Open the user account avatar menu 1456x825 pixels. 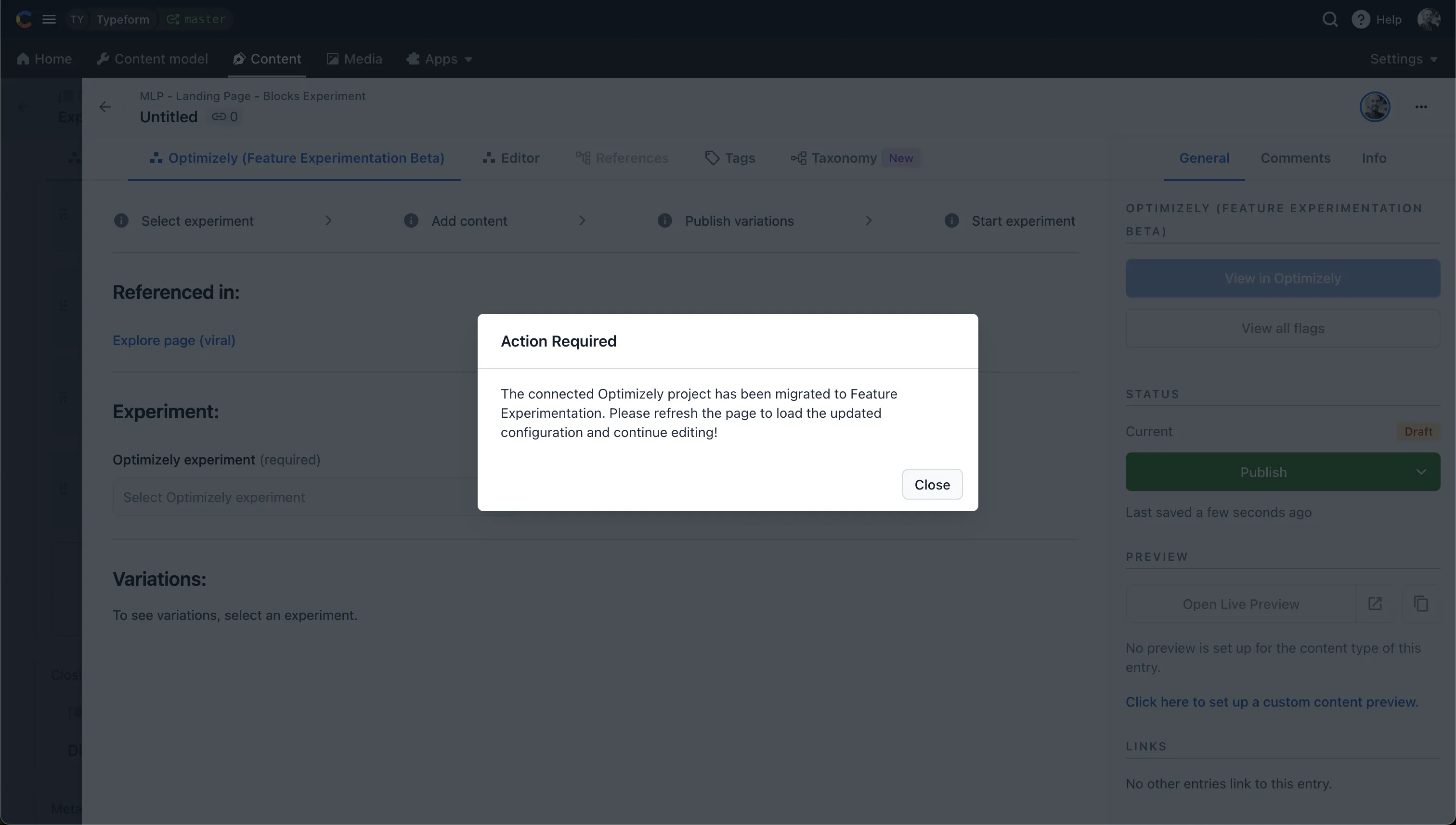[1428, 19]
